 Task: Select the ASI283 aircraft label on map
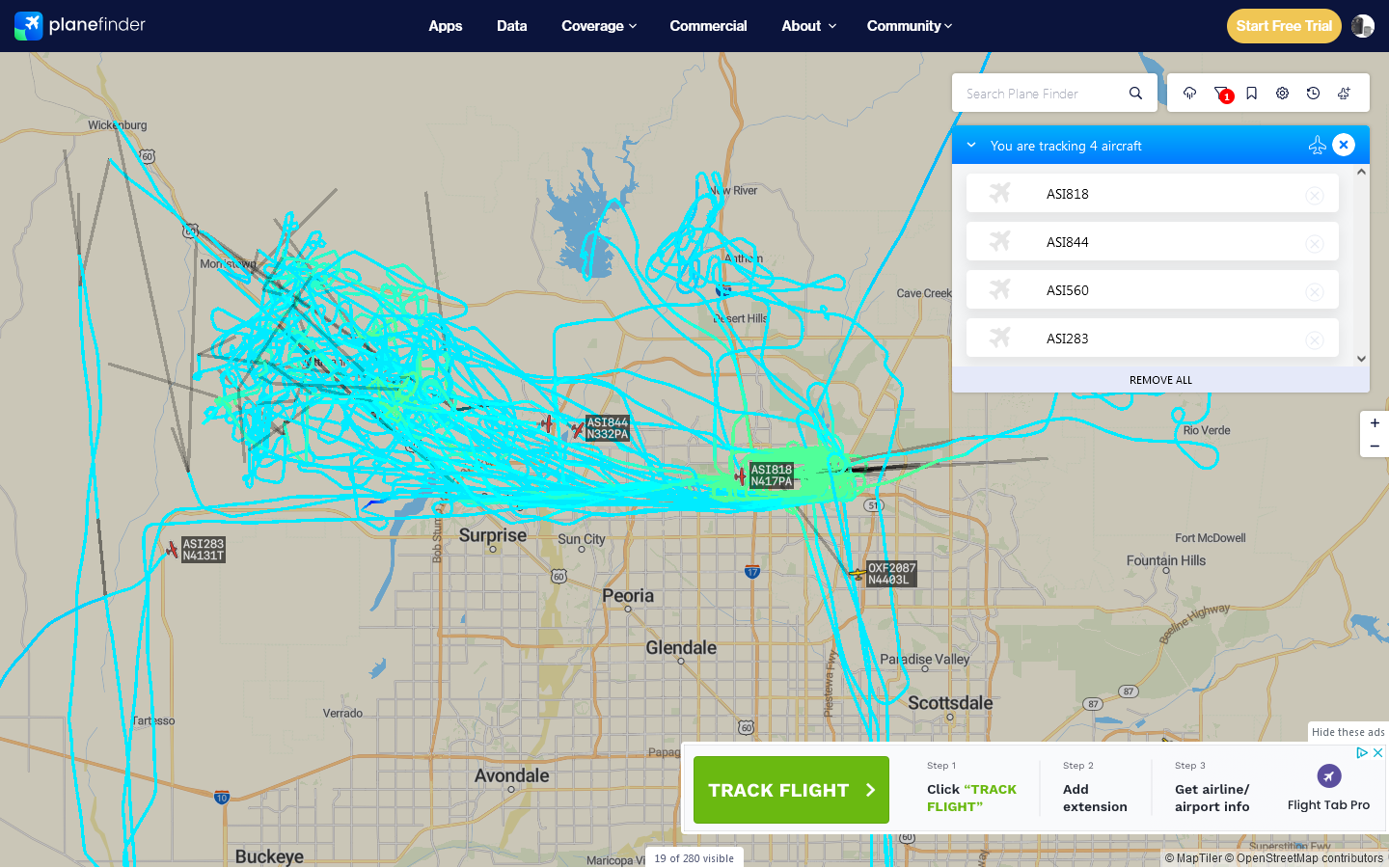click(204, 550)
